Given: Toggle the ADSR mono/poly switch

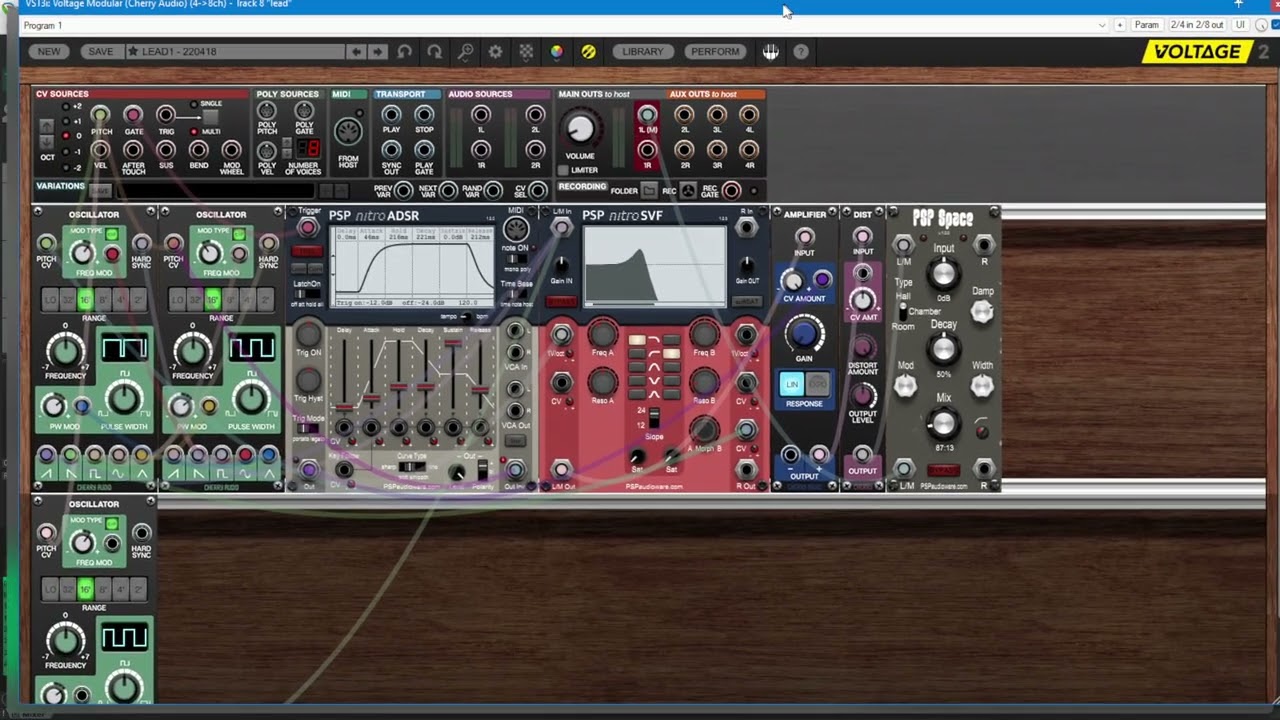Looking at the screenshot, I should coord(516,260).
